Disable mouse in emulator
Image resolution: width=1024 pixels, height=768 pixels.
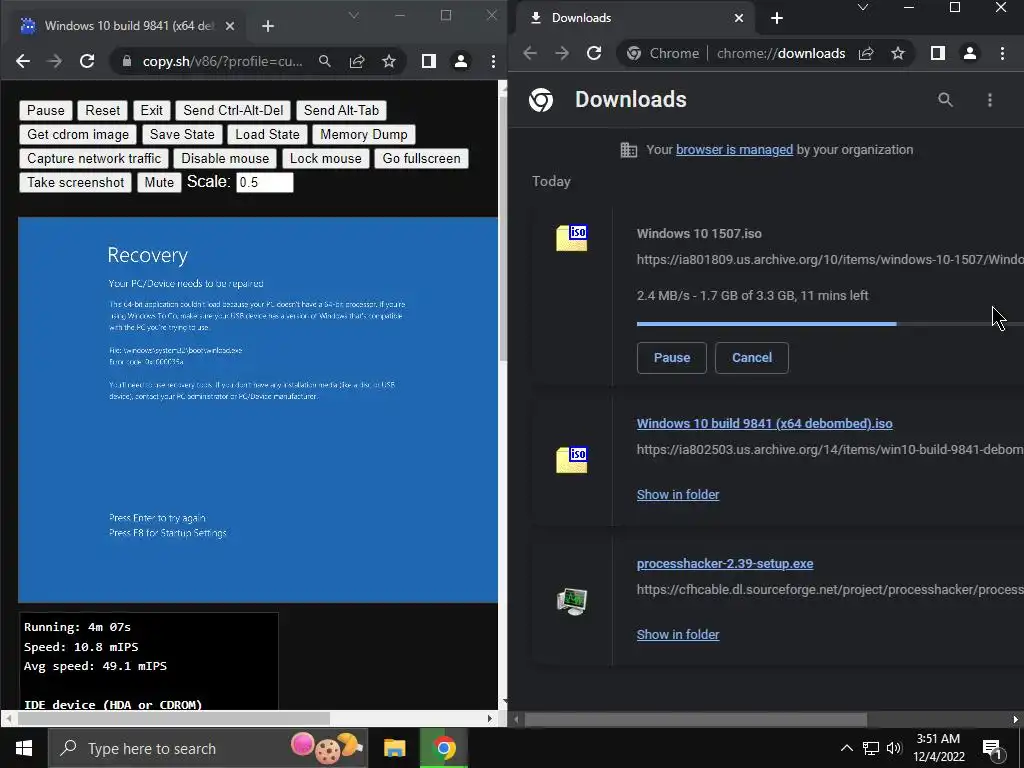point(225,159)
